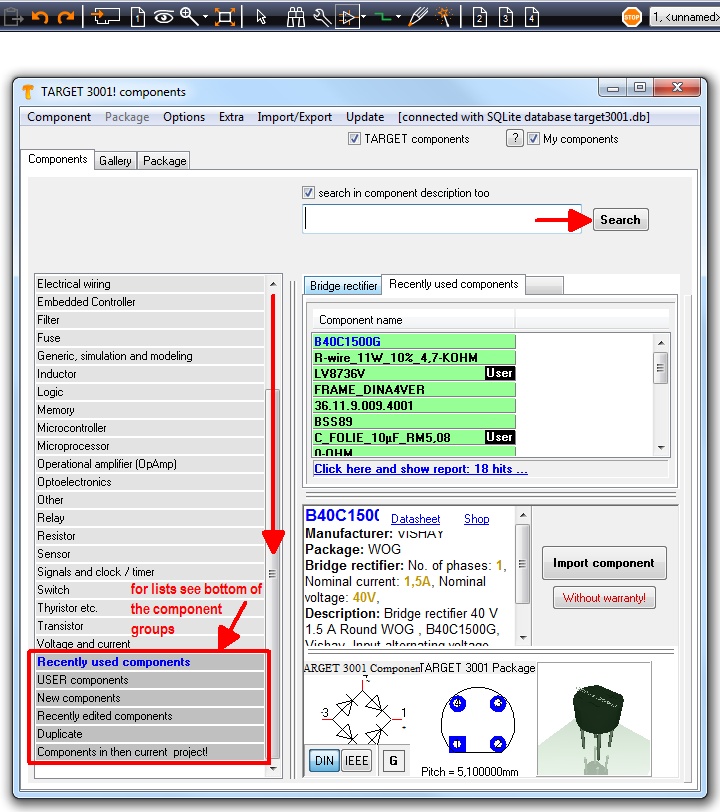Open dropdown arrow next to magnifier zoom
The width and height of the screenshot is (720, 812).
pos(205,17)
